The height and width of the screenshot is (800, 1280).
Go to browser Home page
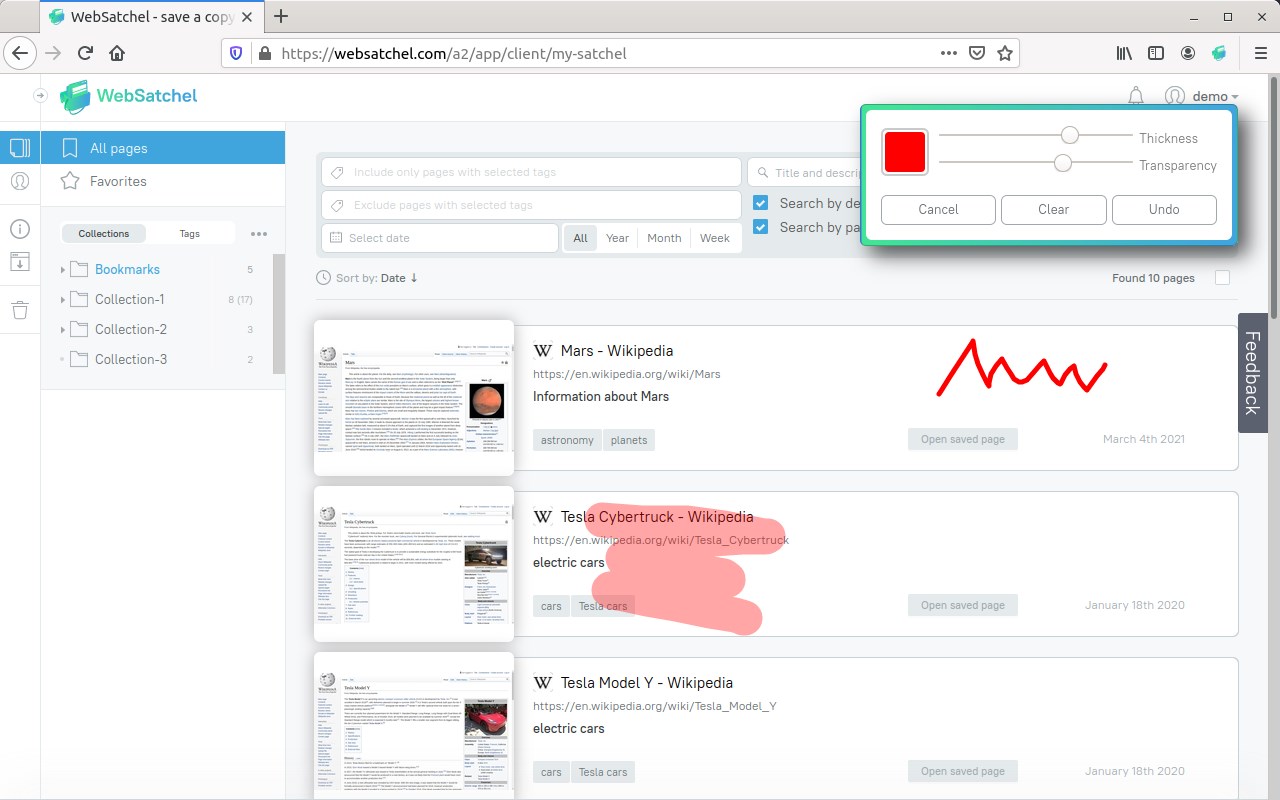click(x=117, y=53)
